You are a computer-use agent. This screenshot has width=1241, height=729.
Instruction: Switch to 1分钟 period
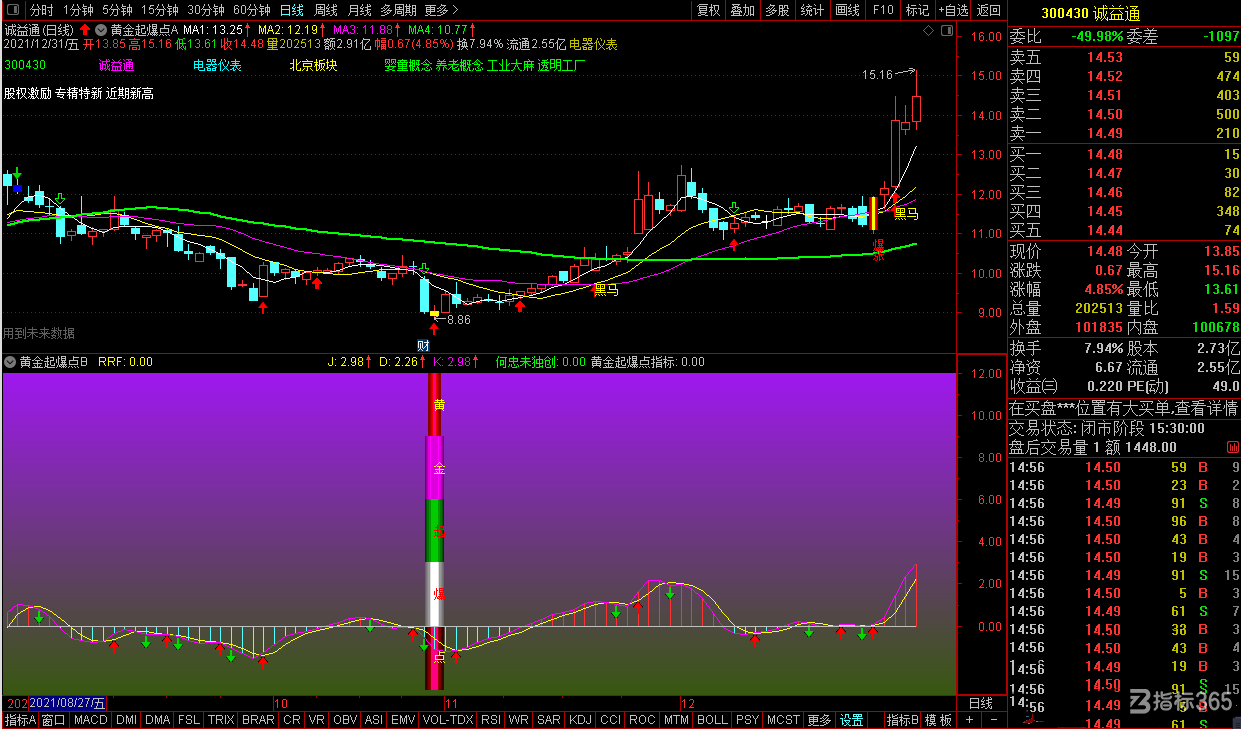78,10
